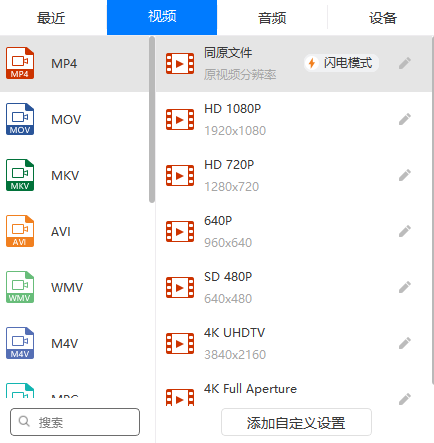Choose MP4 label in format list
Screen dimensions: 434x443
(x=64, y=63)
